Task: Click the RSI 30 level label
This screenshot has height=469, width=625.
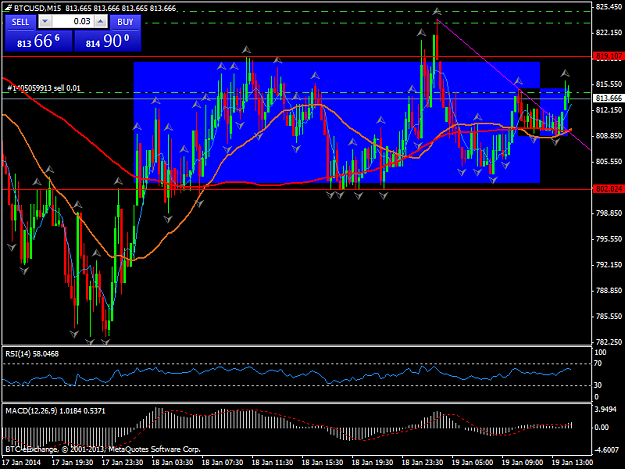Action: click(598, 385)
